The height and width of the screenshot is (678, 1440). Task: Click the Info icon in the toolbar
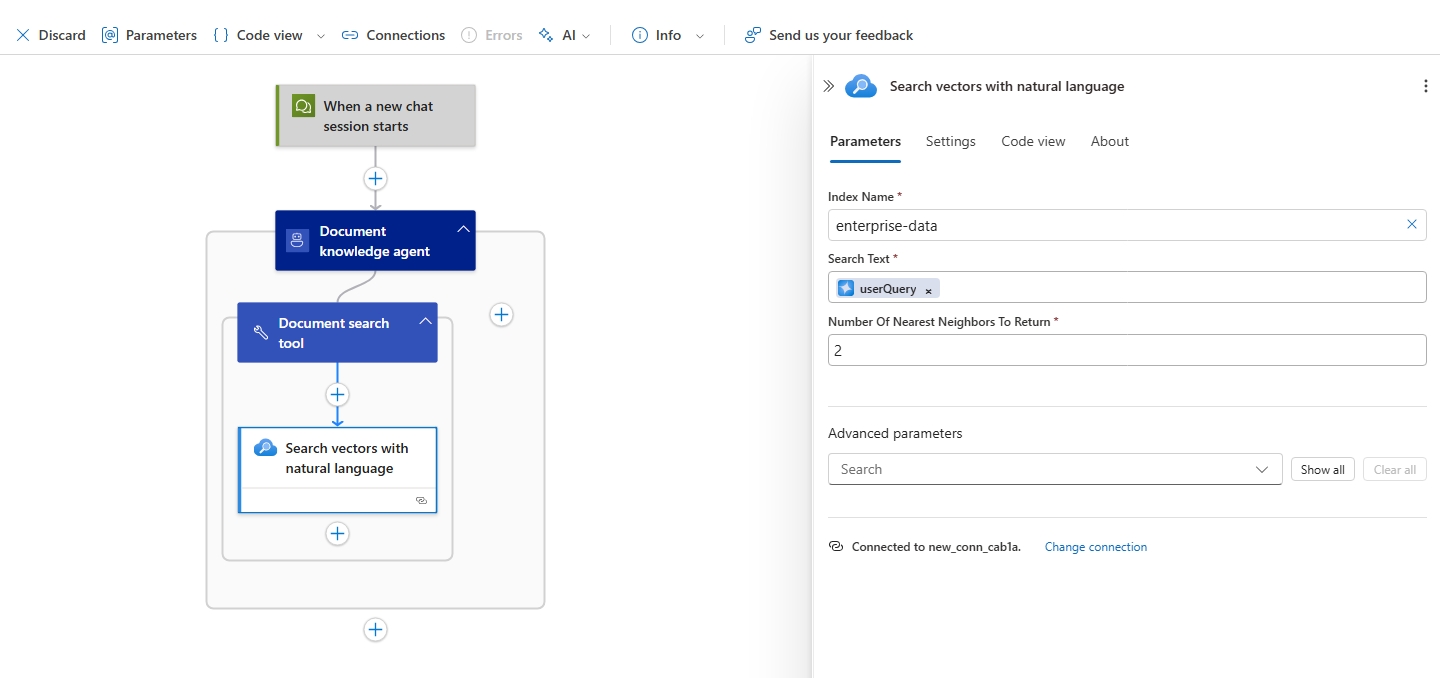click(x=639, y=35)
